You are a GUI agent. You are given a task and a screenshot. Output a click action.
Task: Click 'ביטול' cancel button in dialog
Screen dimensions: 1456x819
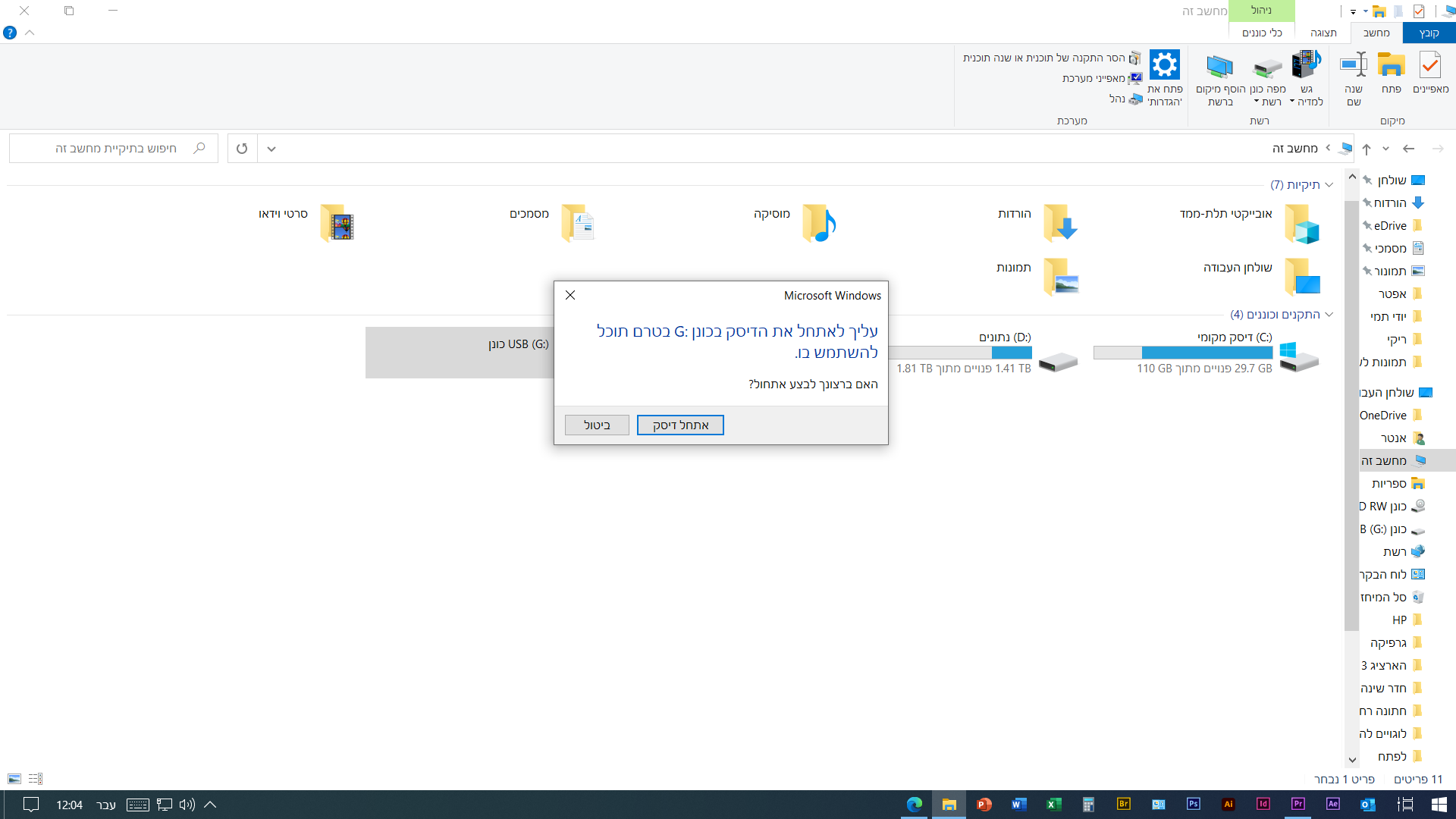click(597, 425)
